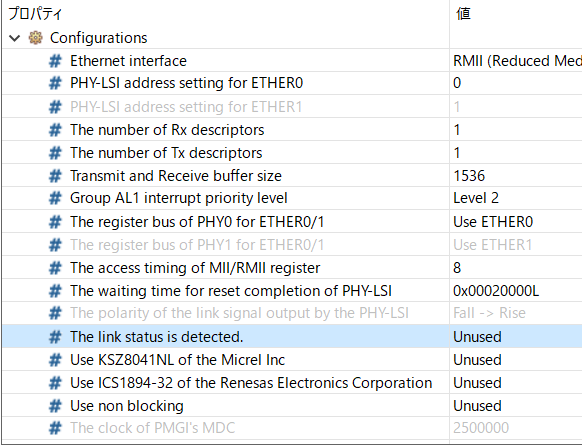The width and height of the screenshot is (582, 446).
Task: Collapse the Configurations tree node
Action: (x=14, y=38)
